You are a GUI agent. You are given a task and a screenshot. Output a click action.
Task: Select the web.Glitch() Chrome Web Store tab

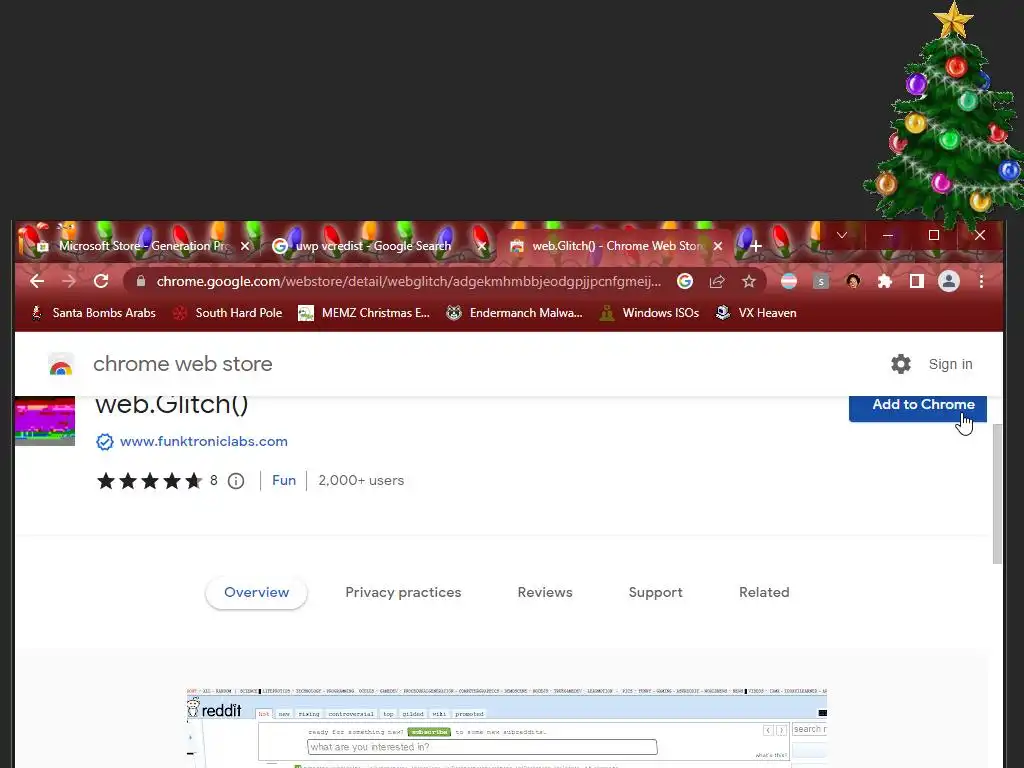615,246
